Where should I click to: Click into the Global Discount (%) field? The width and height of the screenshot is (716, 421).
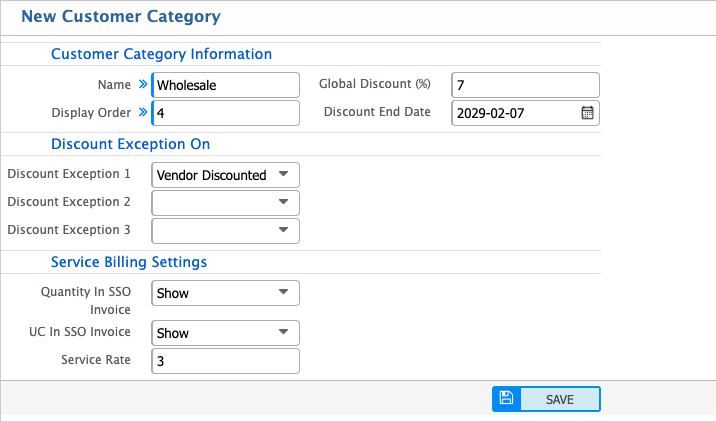click(525, 85)
